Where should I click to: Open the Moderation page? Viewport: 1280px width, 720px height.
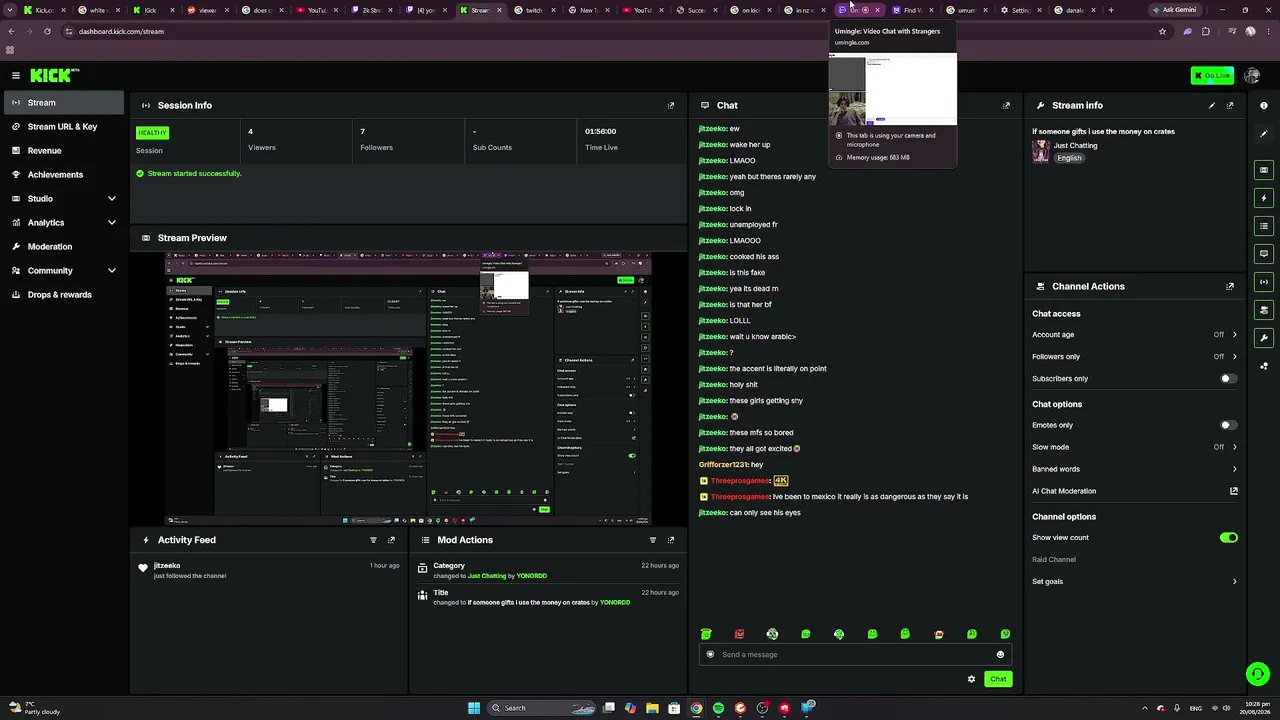point(64,247)
